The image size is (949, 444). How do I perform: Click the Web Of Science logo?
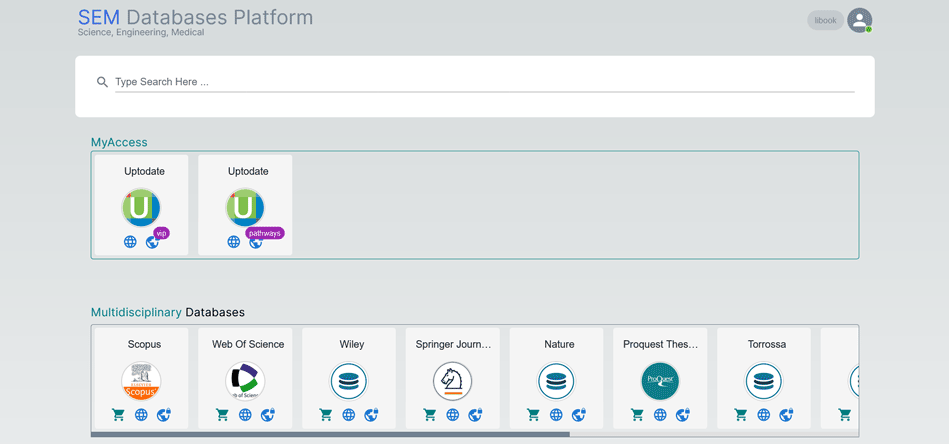(x=245, y=381)
